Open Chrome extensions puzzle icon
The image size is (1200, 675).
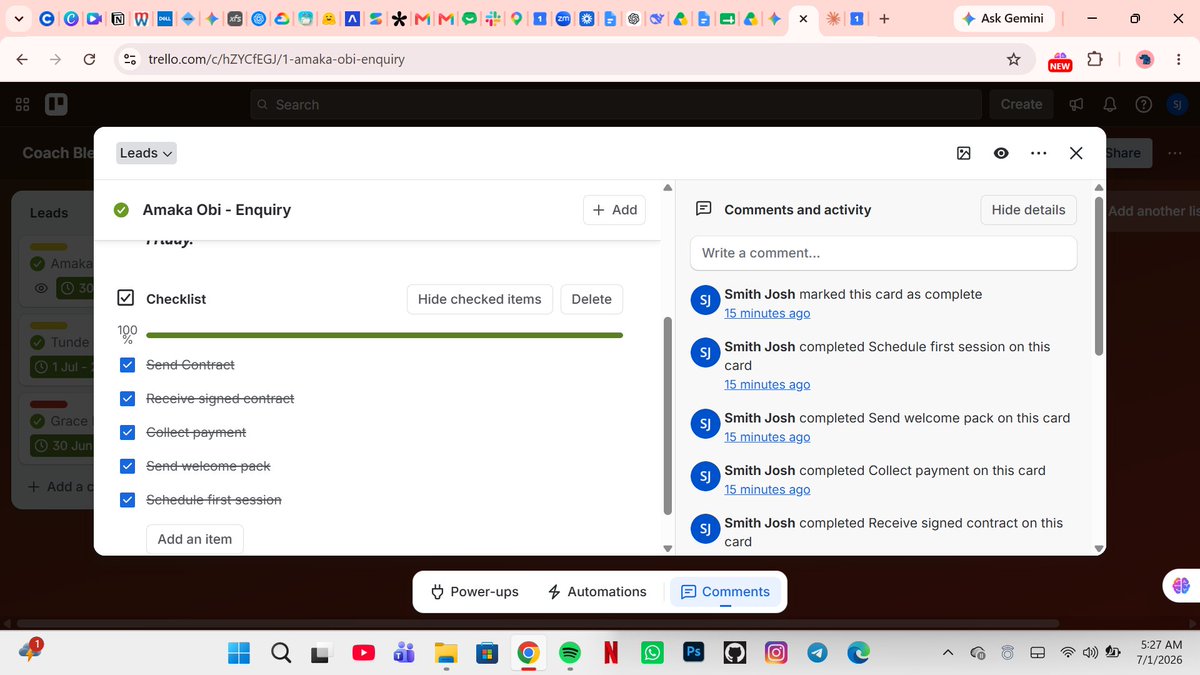[x=1095, y=59]
